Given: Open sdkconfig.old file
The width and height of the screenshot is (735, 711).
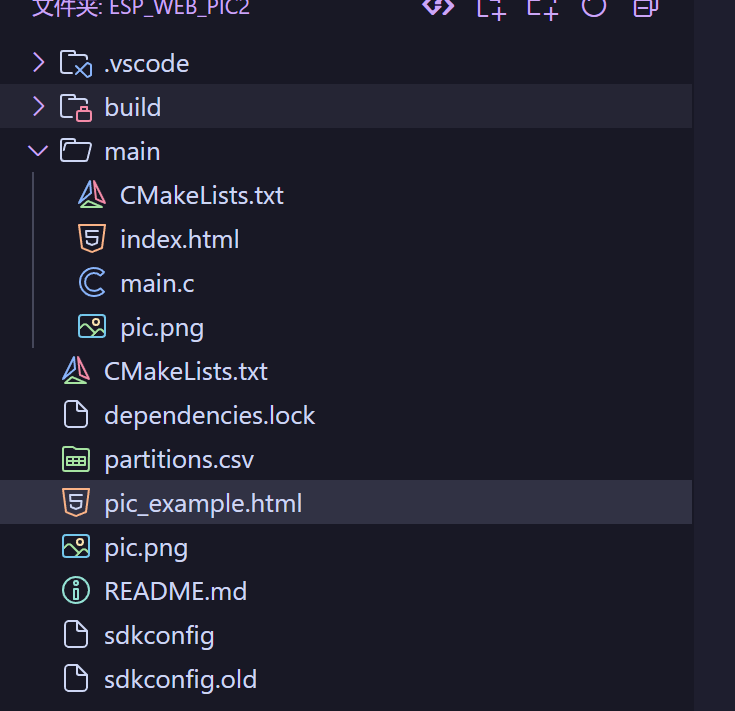Looking at the screenshot, I should [180, 679].
